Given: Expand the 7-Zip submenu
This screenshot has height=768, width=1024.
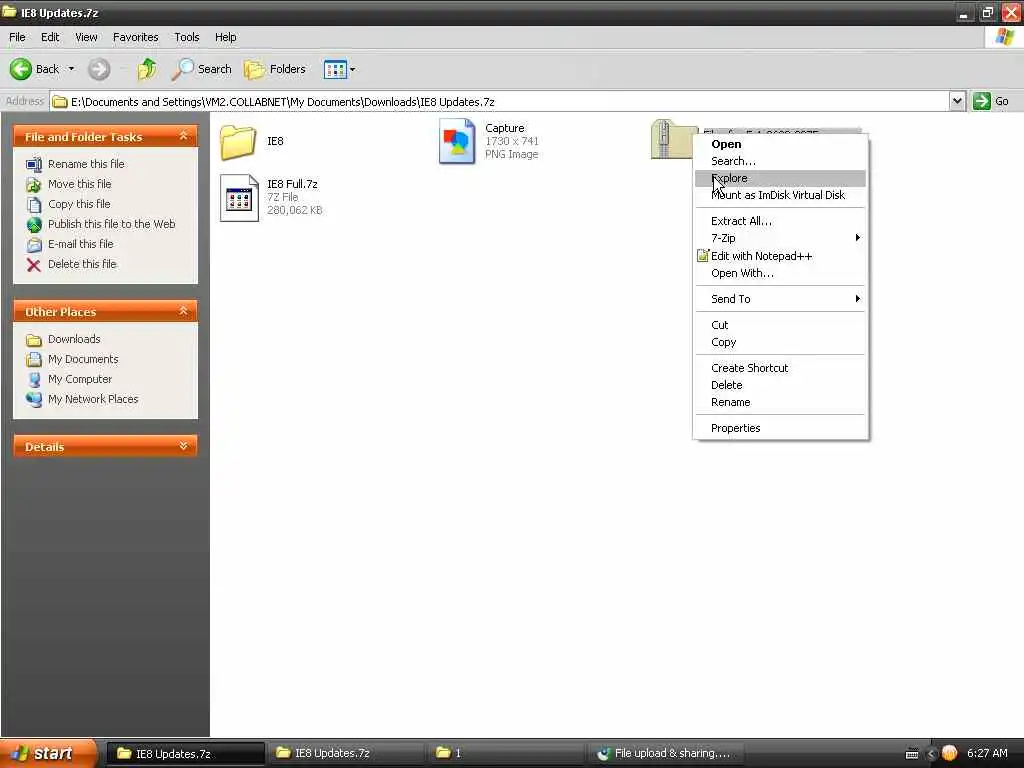Looking at the screenshot, I should click(780, 238).
